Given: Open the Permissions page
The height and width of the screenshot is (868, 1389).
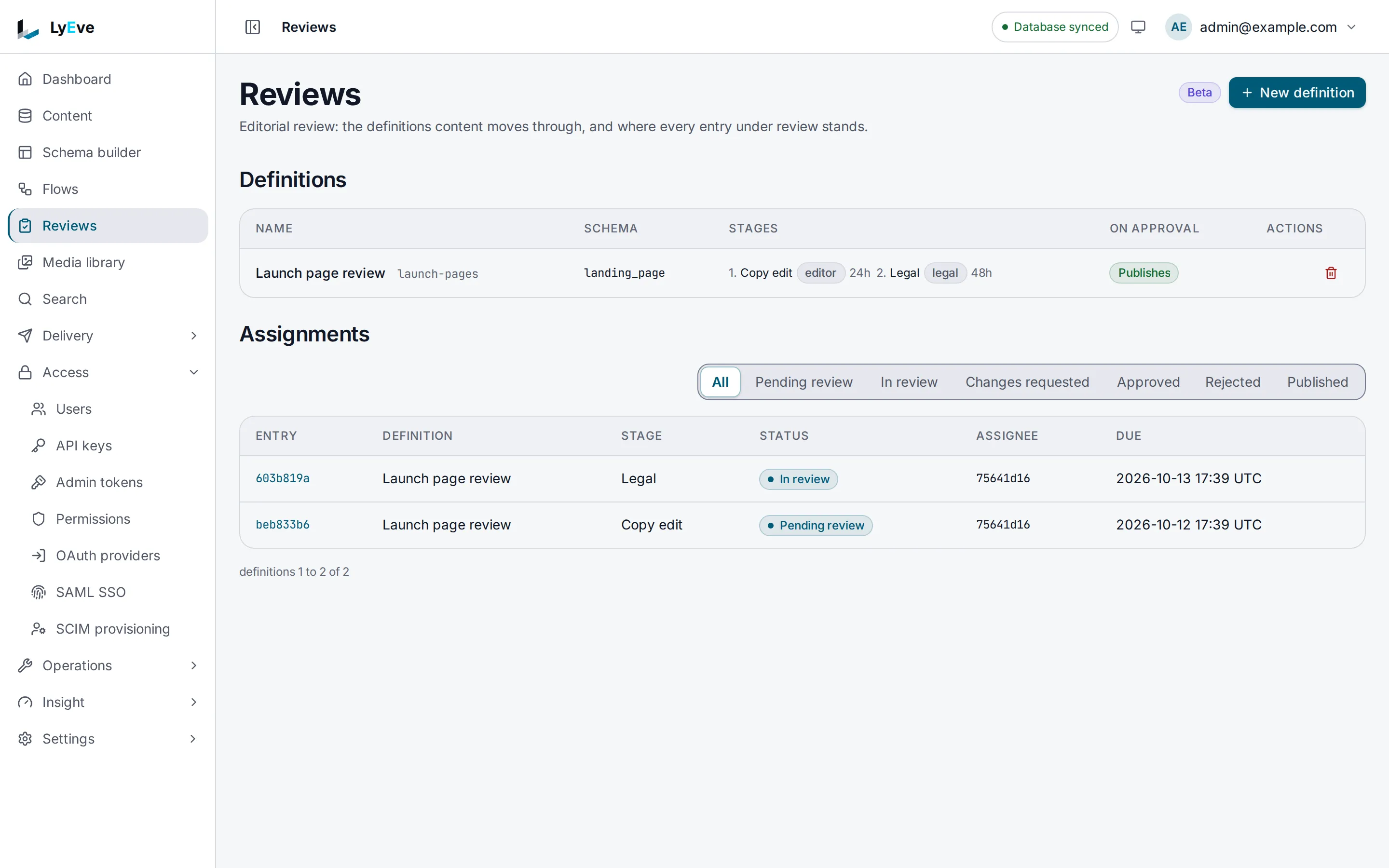Looking at the screenshot, I should [115, 519].
